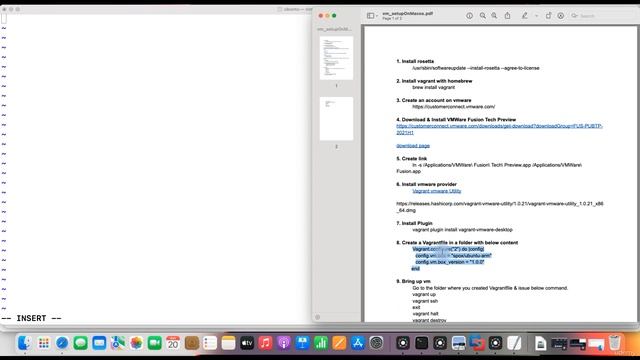
Task: Open Finder from the dock
Action: (24, 343)
